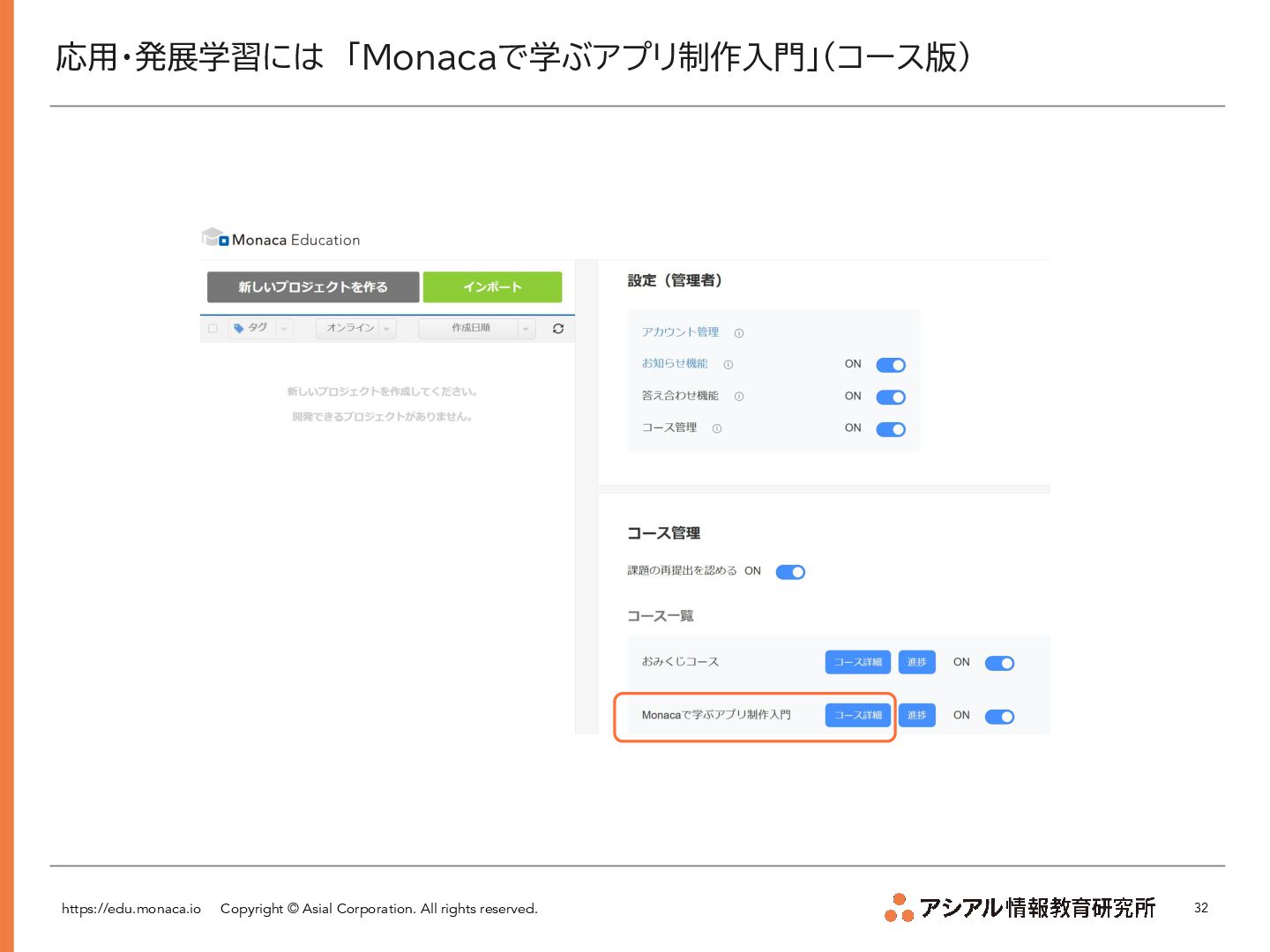This screenshot has height=952, width=1270.
Task: Disable the コース管理 switch in settings
Action: point(891,429)
